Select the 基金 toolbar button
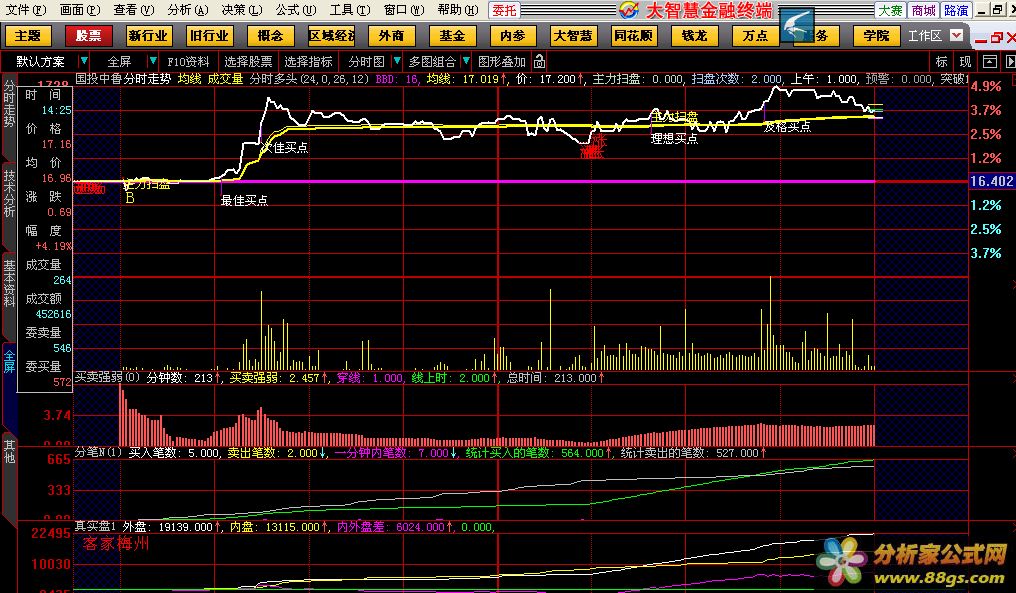The height and width of the screenshot is (593, 1016). [452, 36]
